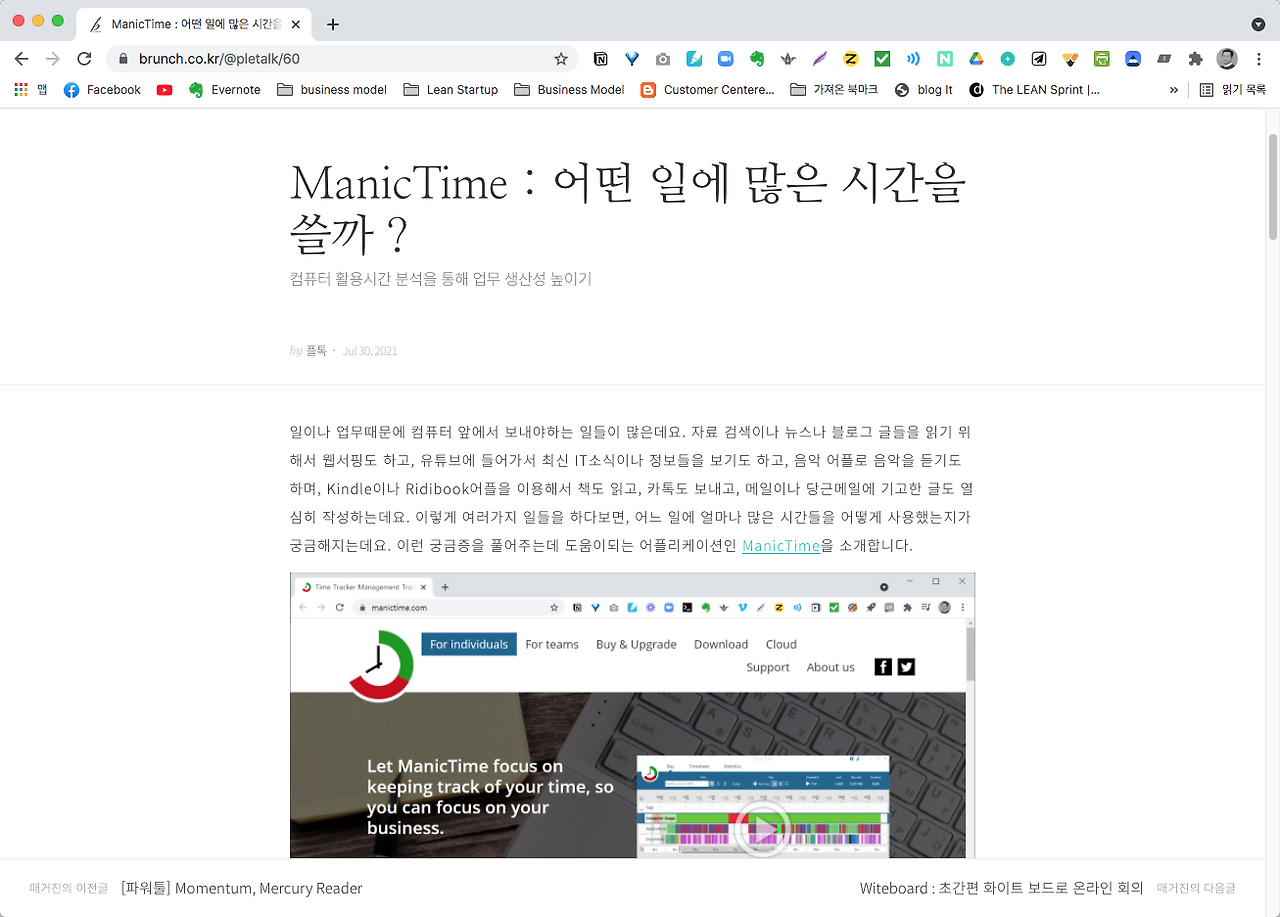This screenshot has height=917, width=1280.
Task: Open the Chrome three-dot menu
Action: (1259, 59)
